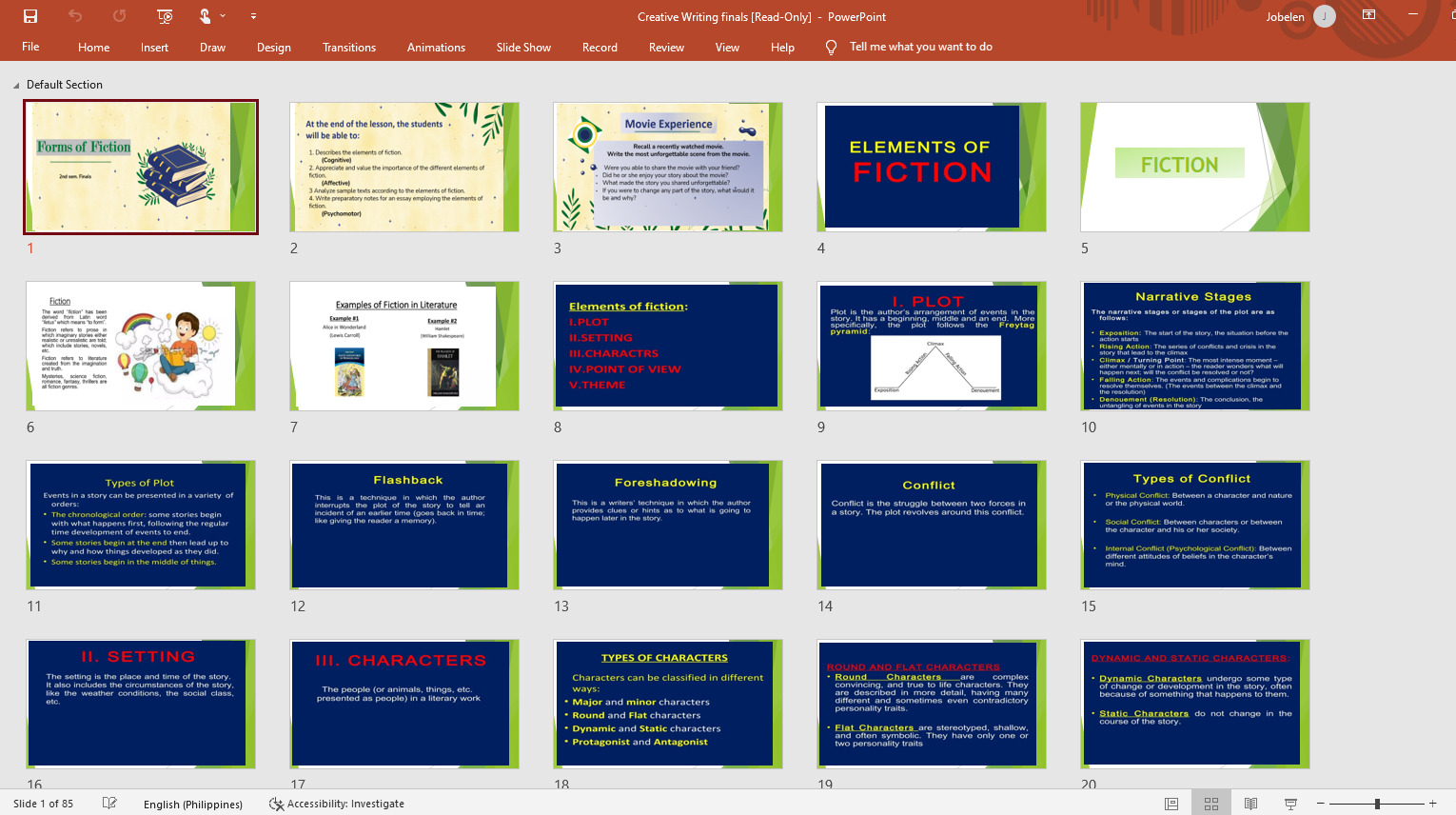
Task: Open the Help tab
Action: 782,48
